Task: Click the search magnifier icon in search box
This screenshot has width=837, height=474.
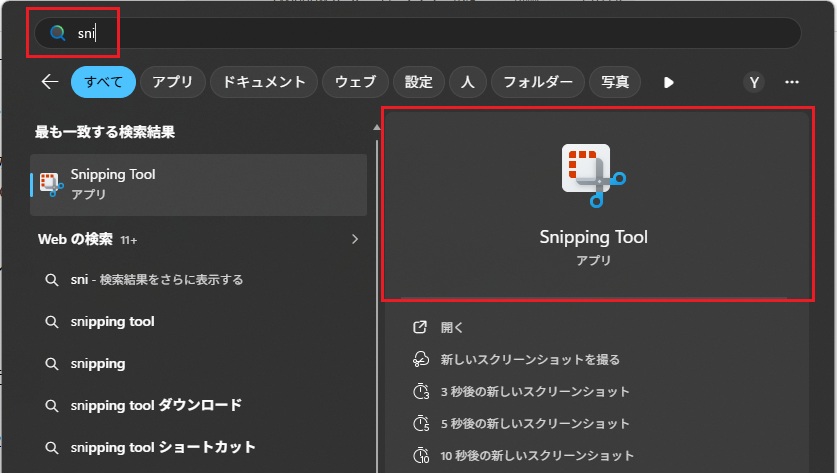Action: [x=58, y=33]
